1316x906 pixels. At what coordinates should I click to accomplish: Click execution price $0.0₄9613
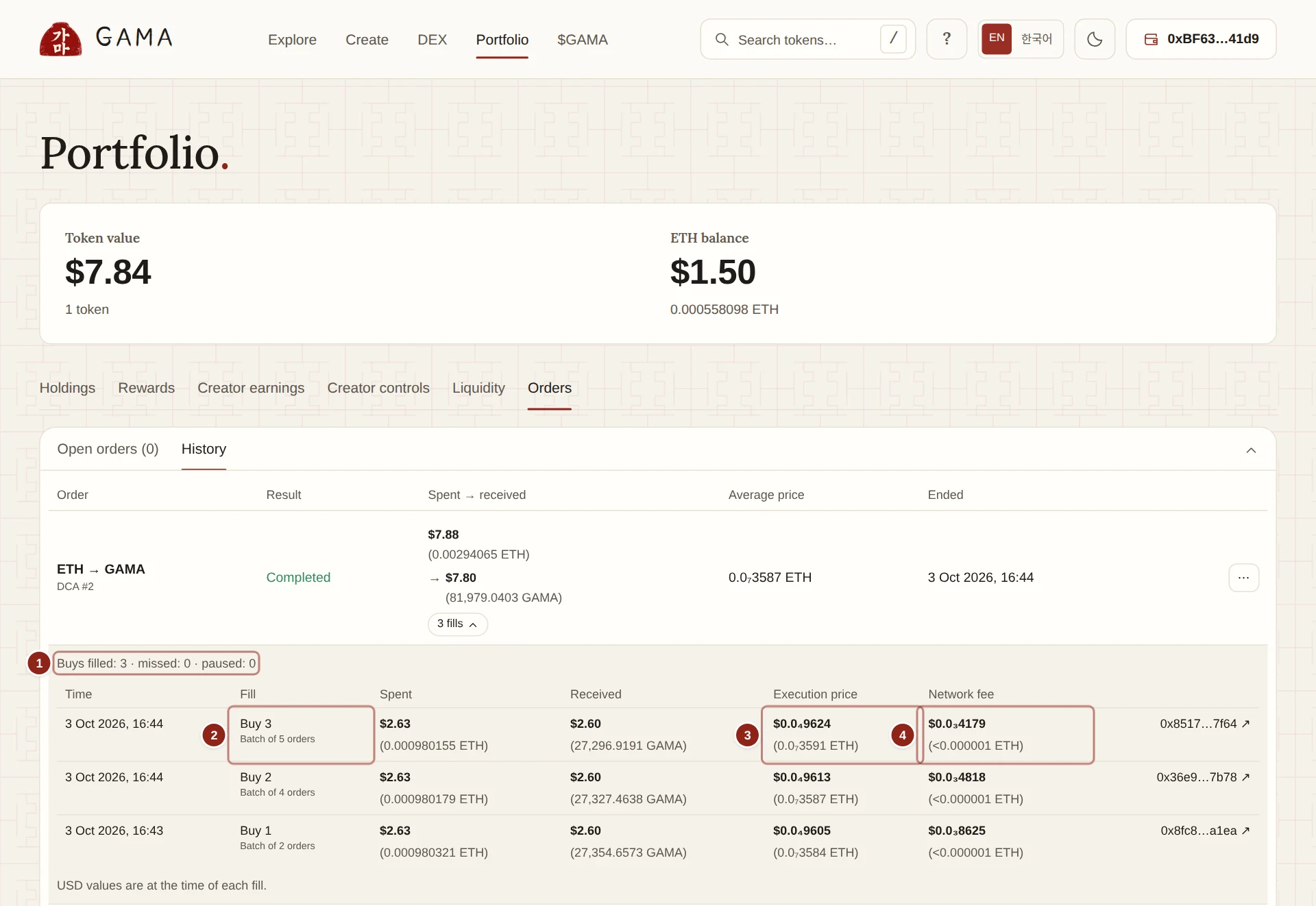[x=802, y=777]
